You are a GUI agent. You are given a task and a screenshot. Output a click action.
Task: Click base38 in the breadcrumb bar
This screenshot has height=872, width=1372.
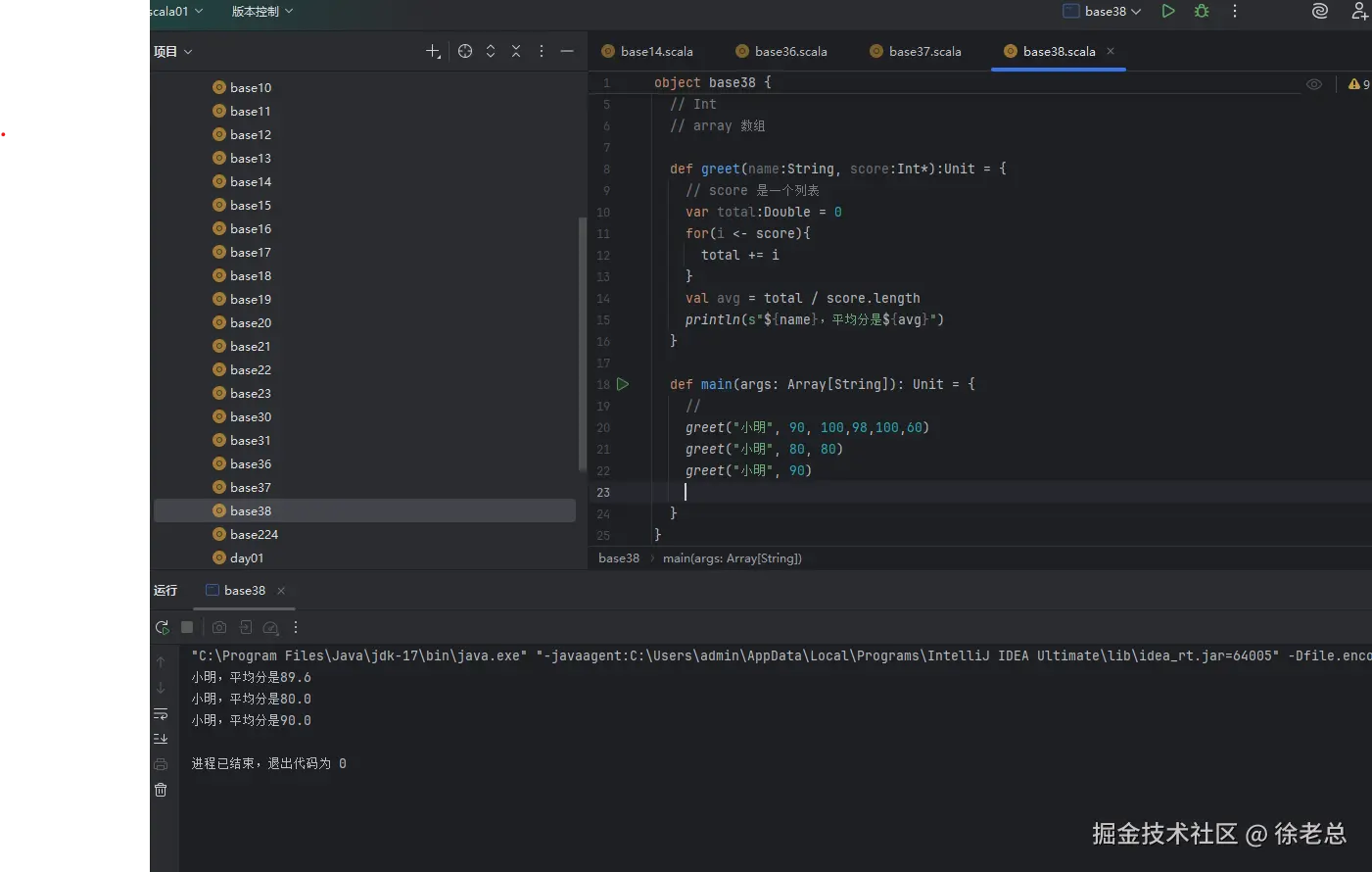619,558
